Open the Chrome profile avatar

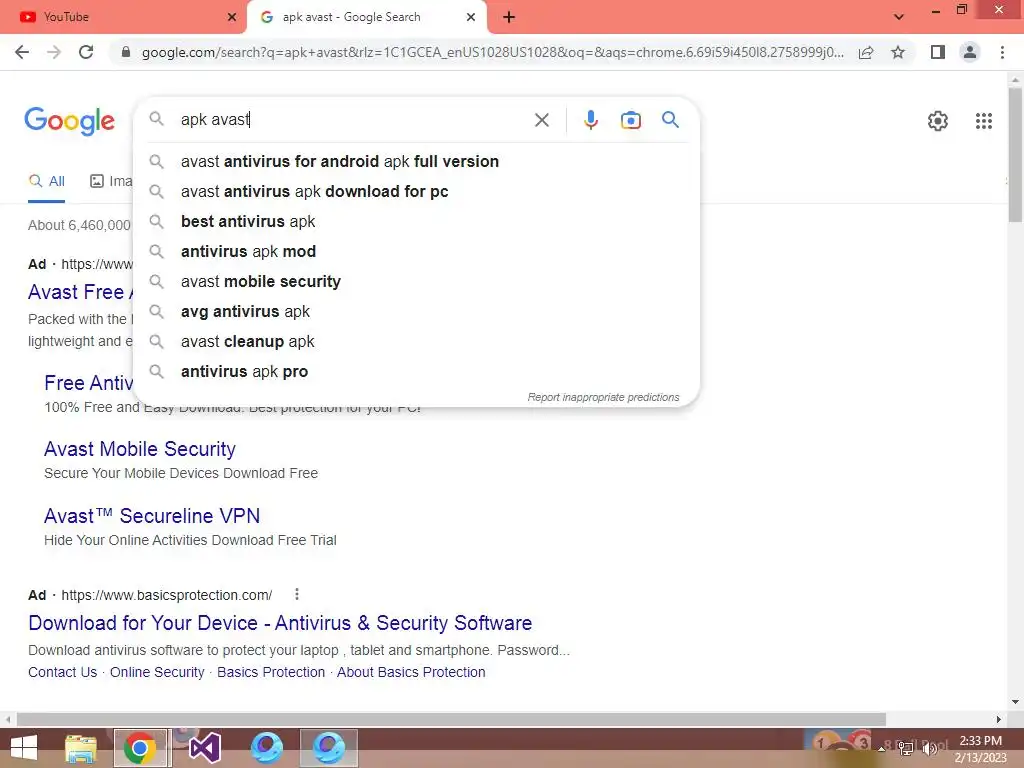click(x=970, y=52)
